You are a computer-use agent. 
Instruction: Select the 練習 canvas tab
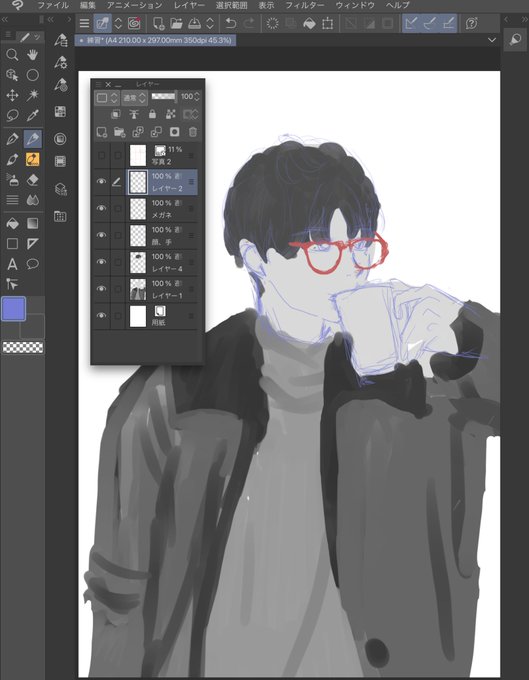155,40
